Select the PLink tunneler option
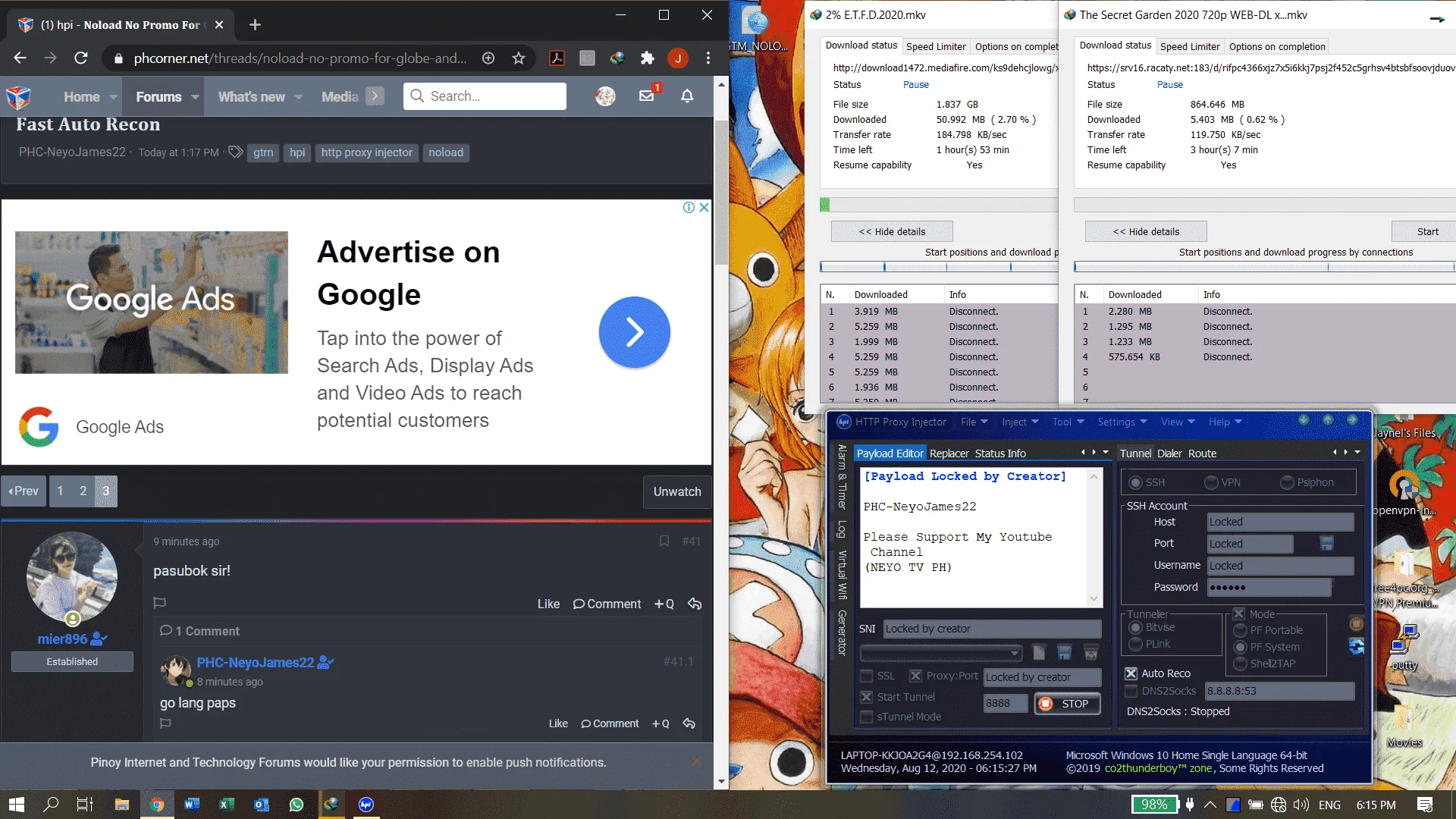 [1135, 644]
